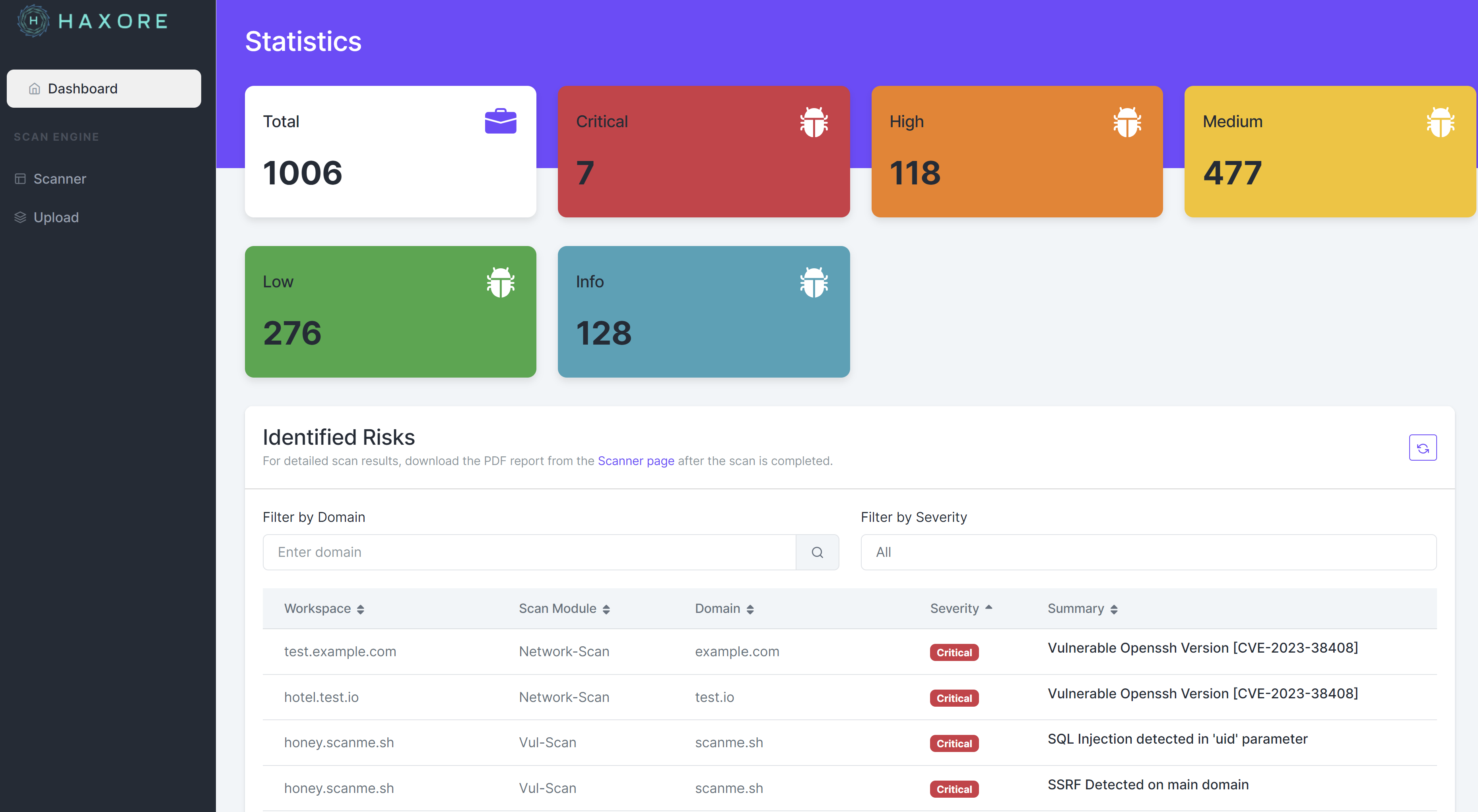This screenshot has width=1478, height=812.
Task: Click the bug icon on High card
Action: click(x=1127, y=122)
